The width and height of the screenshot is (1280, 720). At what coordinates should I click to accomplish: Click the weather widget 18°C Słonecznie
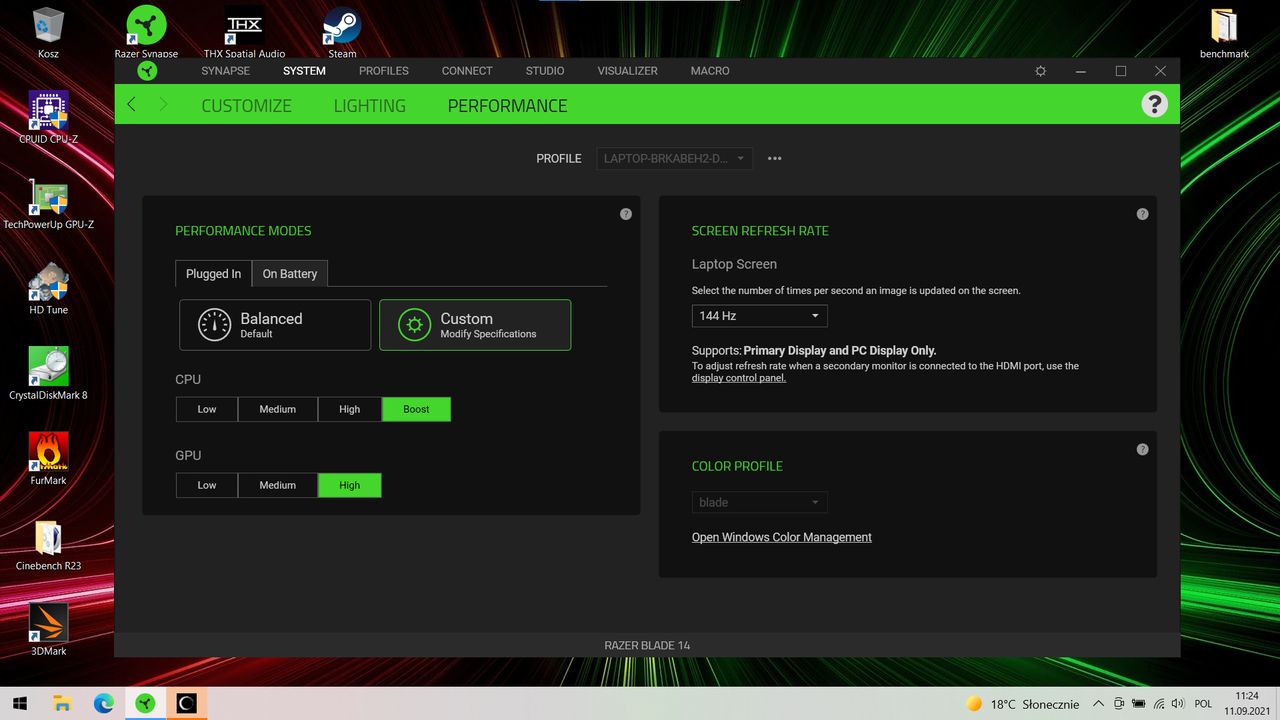coord(1022,704)
